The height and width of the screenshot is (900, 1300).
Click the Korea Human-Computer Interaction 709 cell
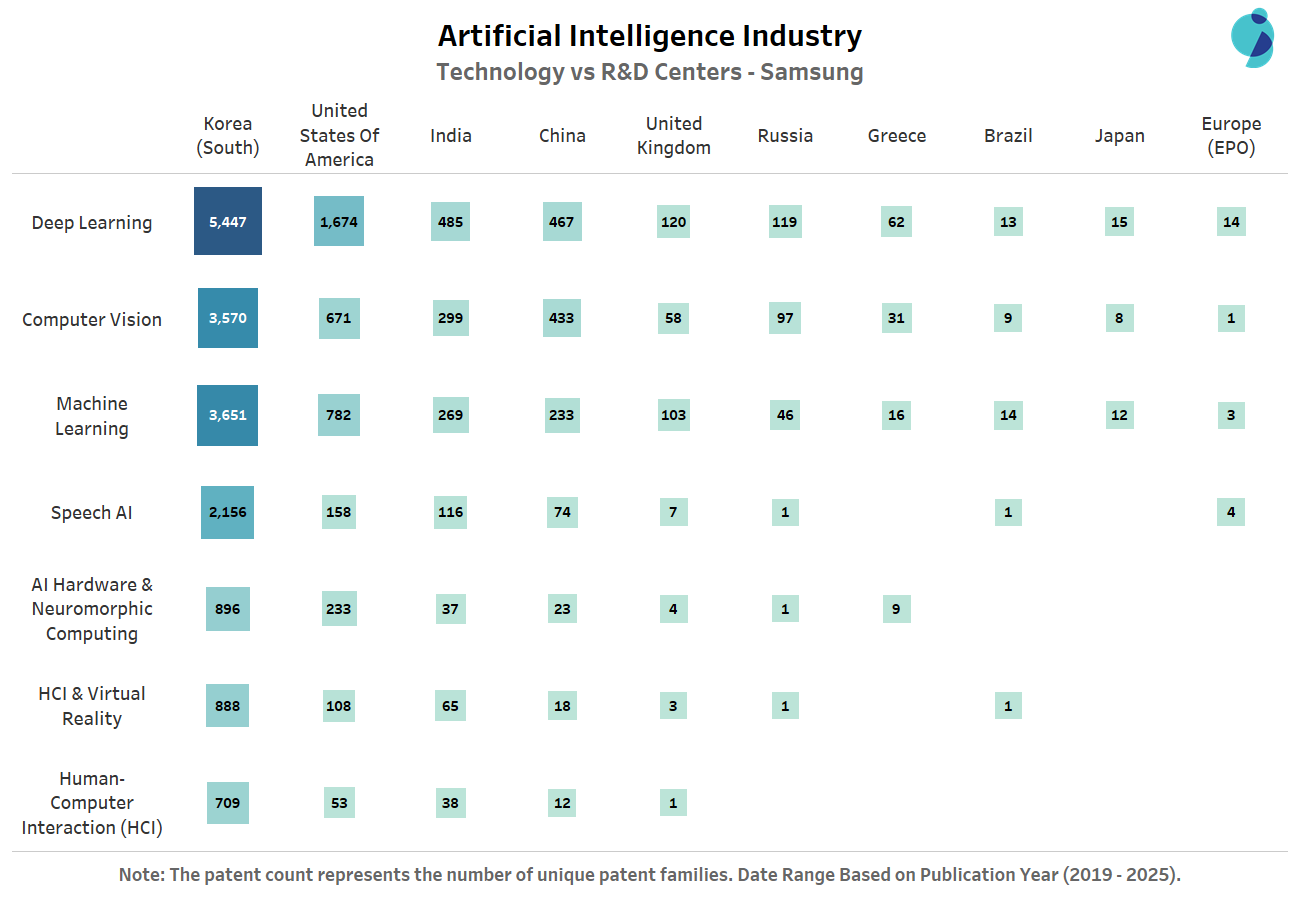(x=228, y=802)
